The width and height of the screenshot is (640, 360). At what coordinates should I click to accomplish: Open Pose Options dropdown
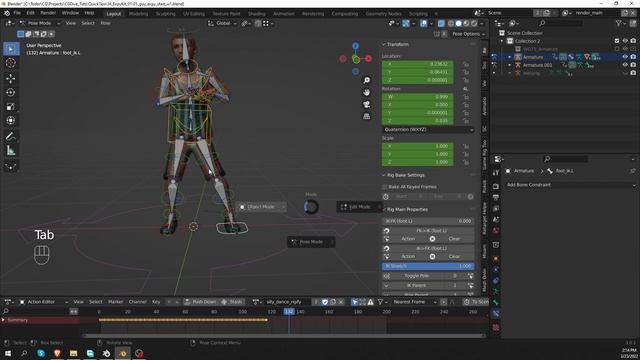coord(468,34)
